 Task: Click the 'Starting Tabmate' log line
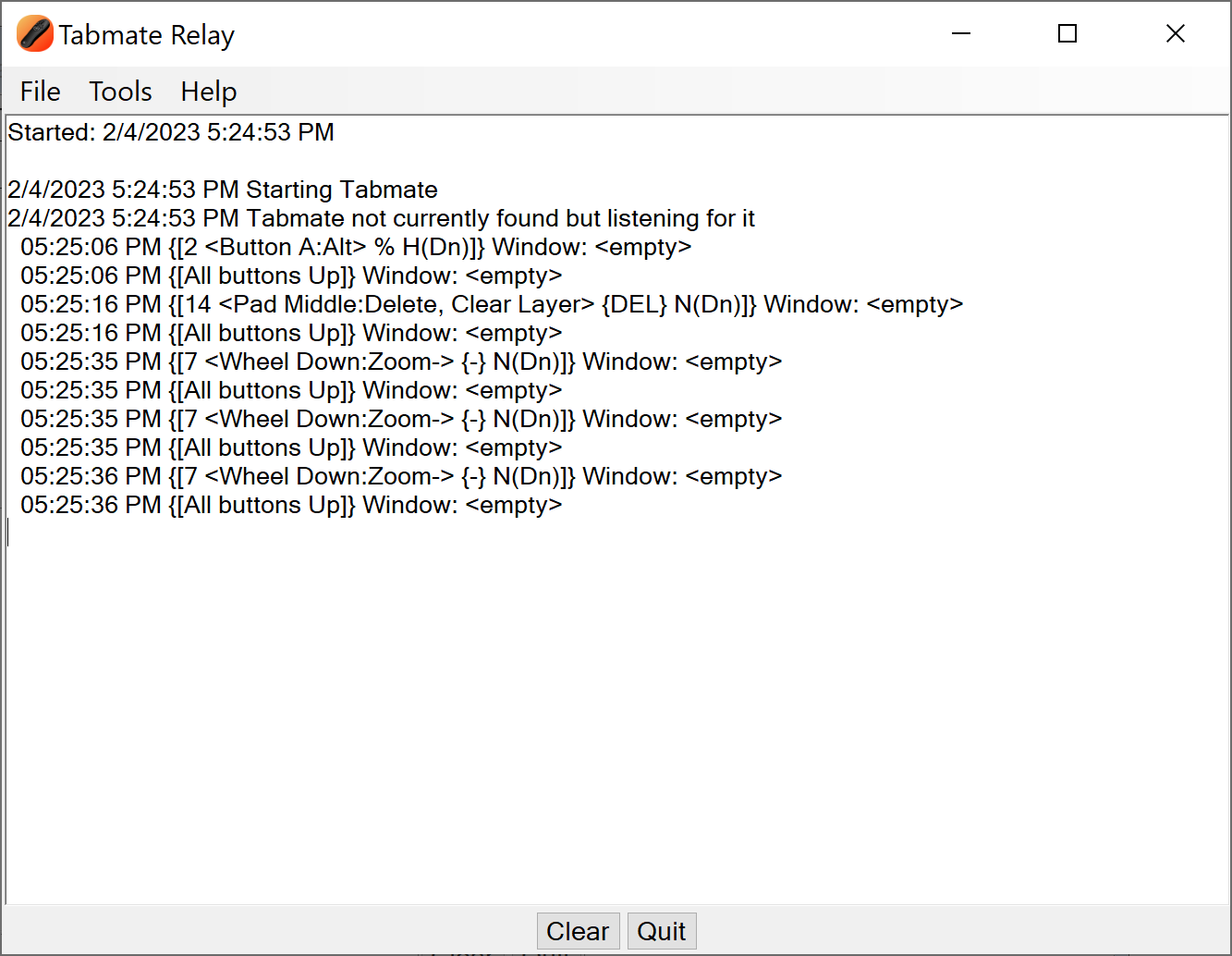223,190
